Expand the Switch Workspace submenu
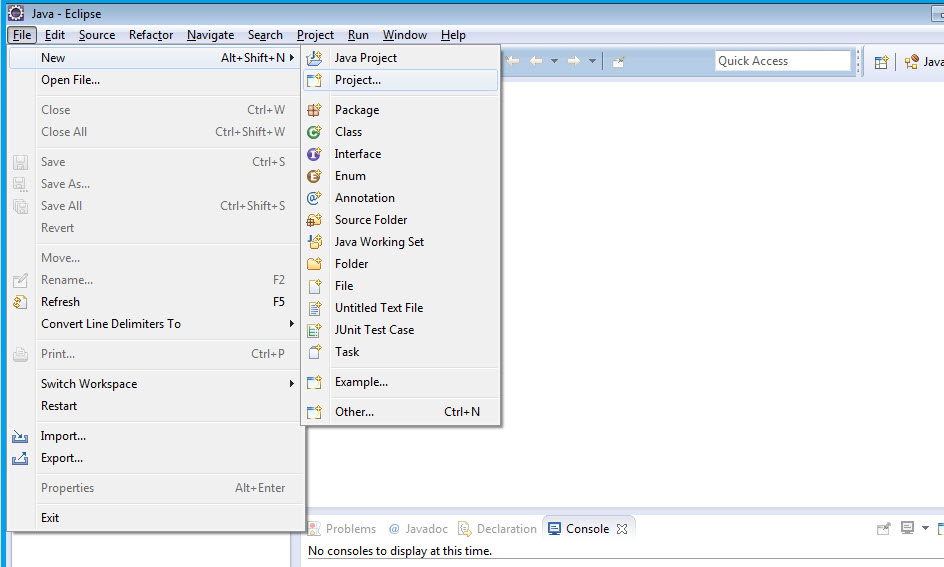Image resolution: width=944 pixels, height=567 pixels. [155, 384]
